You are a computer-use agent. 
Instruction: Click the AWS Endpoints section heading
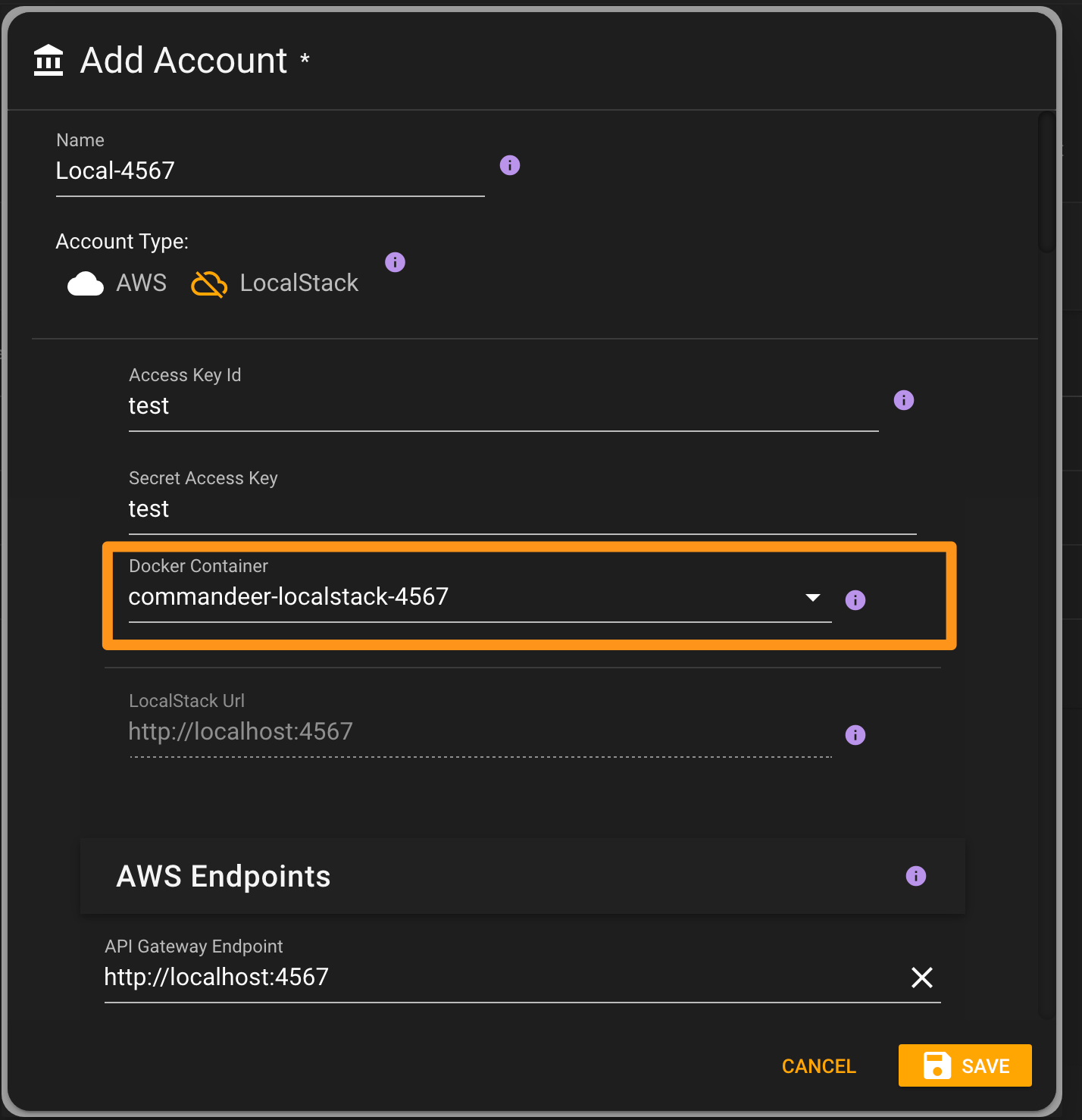coord(224,876)
